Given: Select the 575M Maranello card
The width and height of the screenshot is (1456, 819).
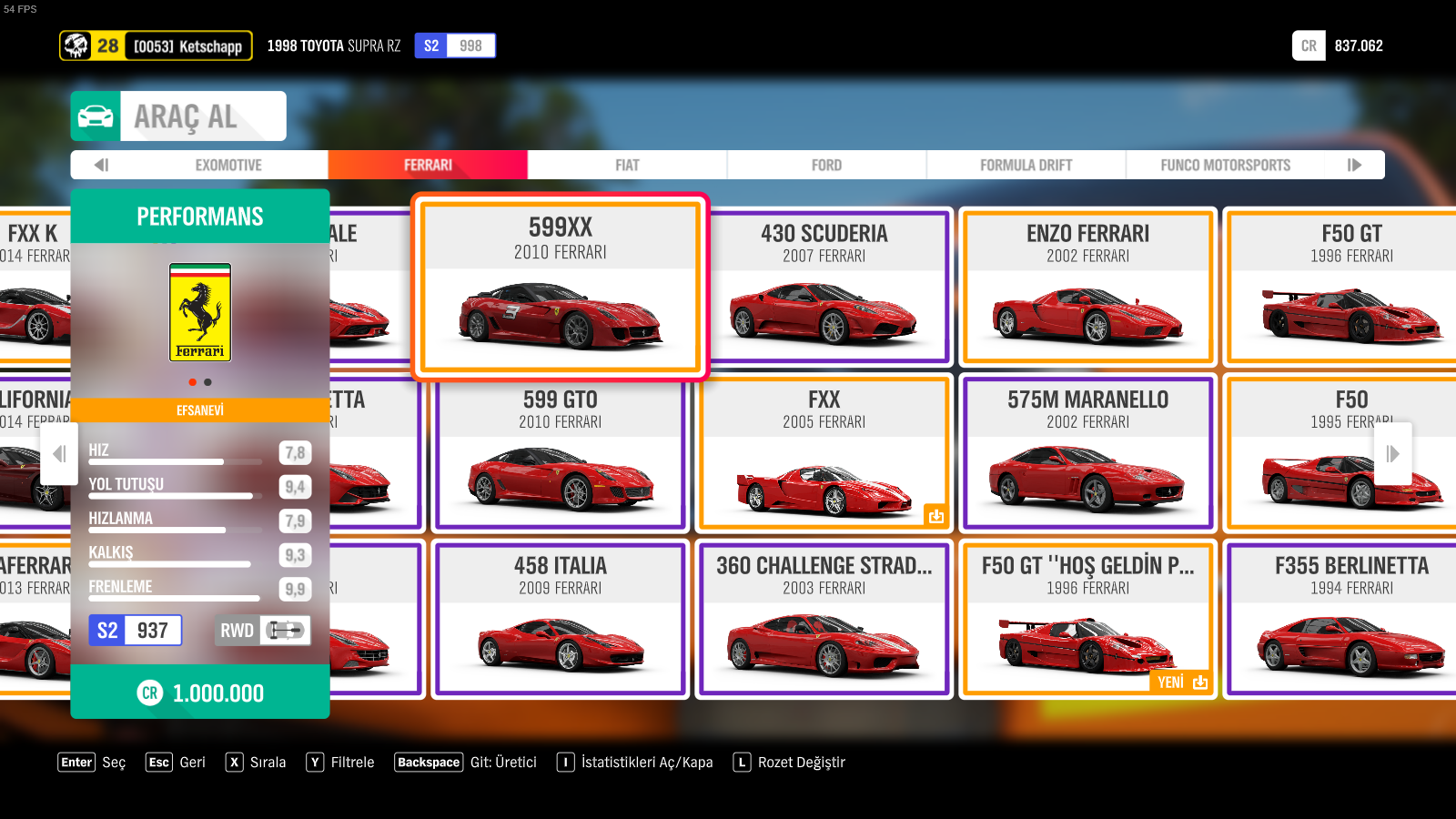Looking at the screenshot, I should (1088, 454).
